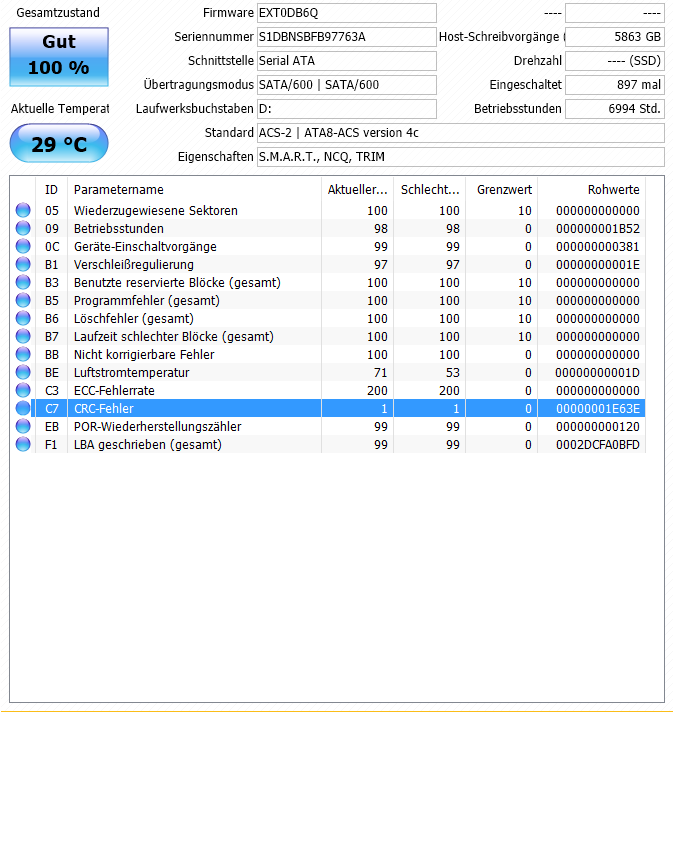Click current value 71 for Luftstromtemperatur

point(380,372)
